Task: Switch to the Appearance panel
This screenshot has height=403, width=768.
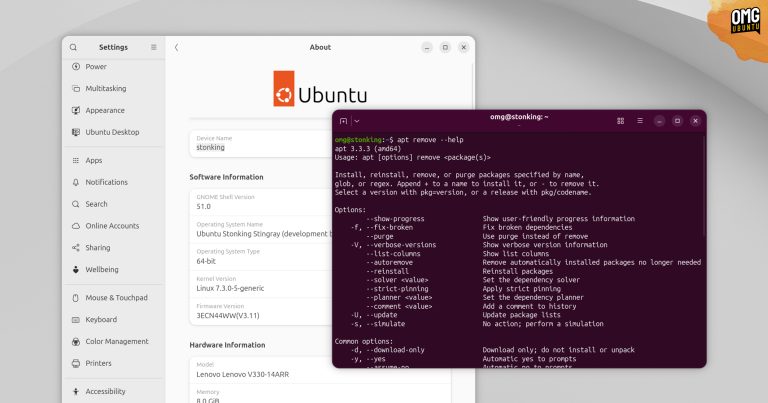Action: click(x=114, y=110)
